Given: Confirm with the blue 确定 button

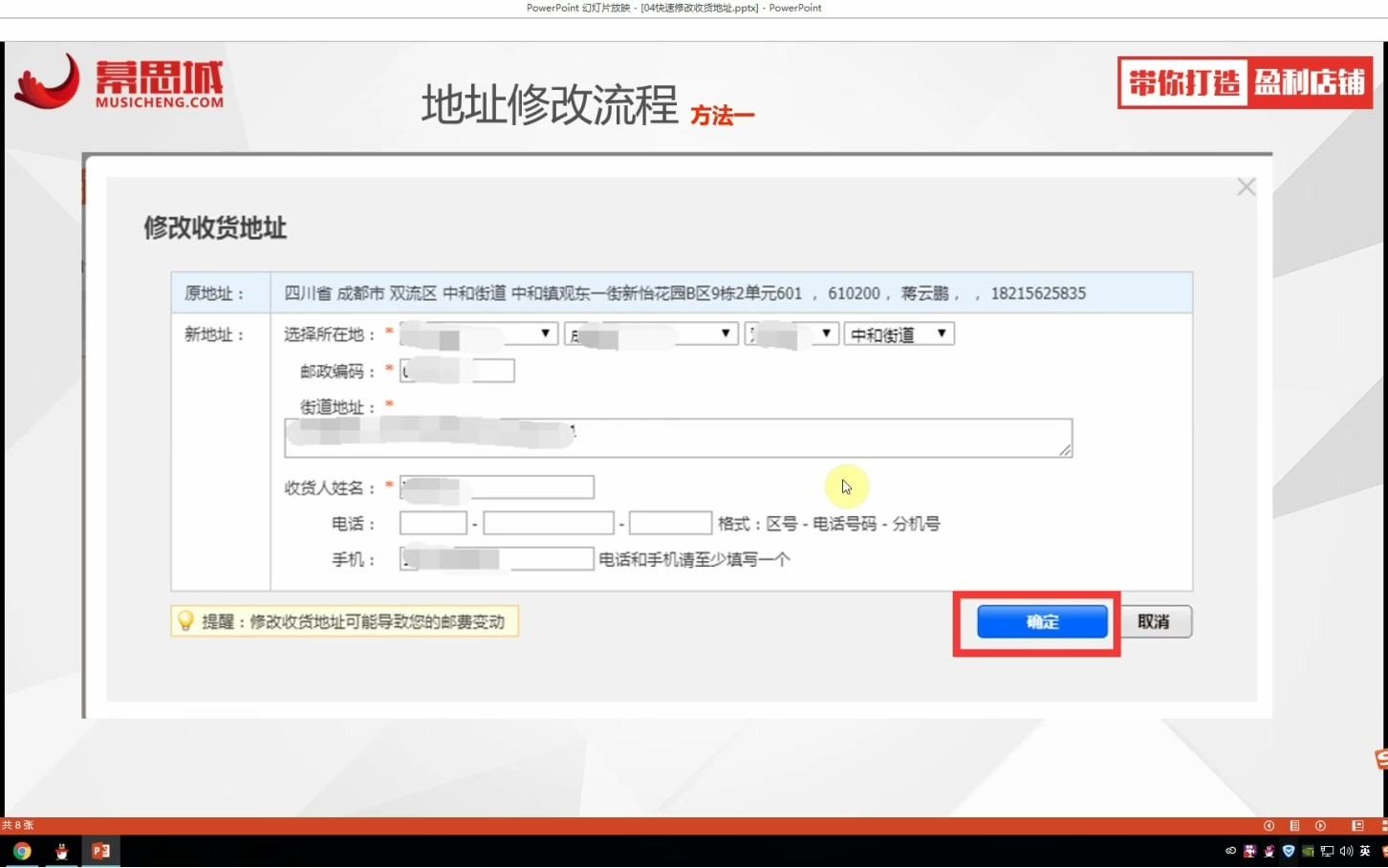Looking at the screenshot, I should [x=1042, y=622].
